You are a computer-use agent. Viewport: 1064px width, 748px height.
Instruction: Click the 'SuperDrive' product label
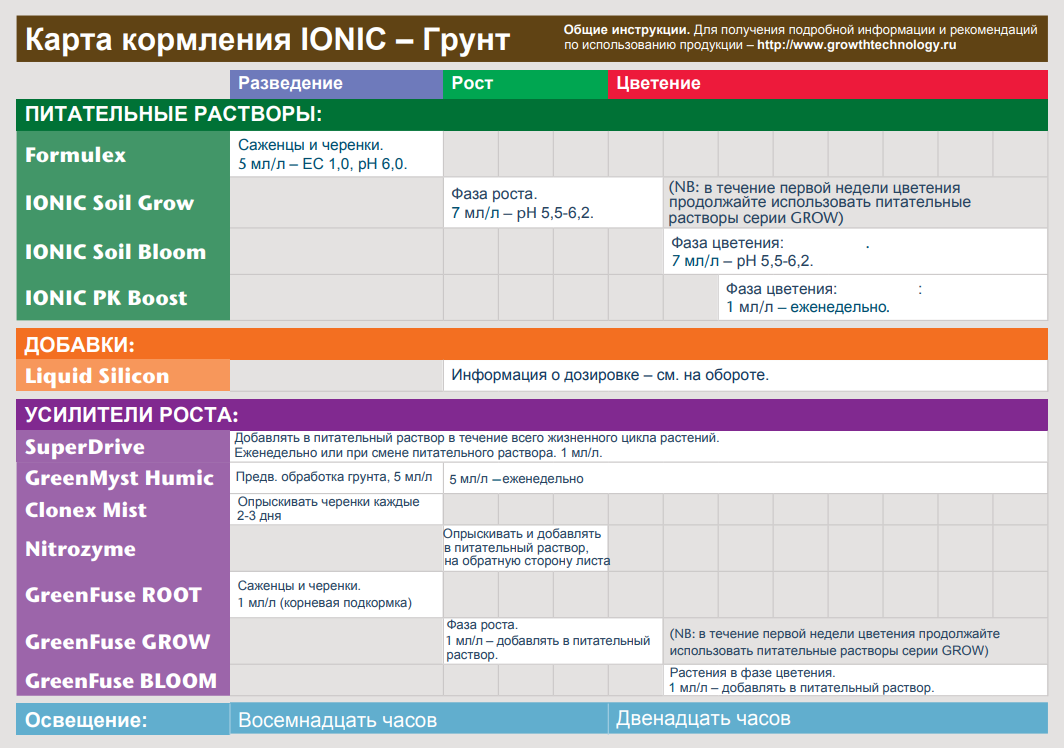click(85, 447)
